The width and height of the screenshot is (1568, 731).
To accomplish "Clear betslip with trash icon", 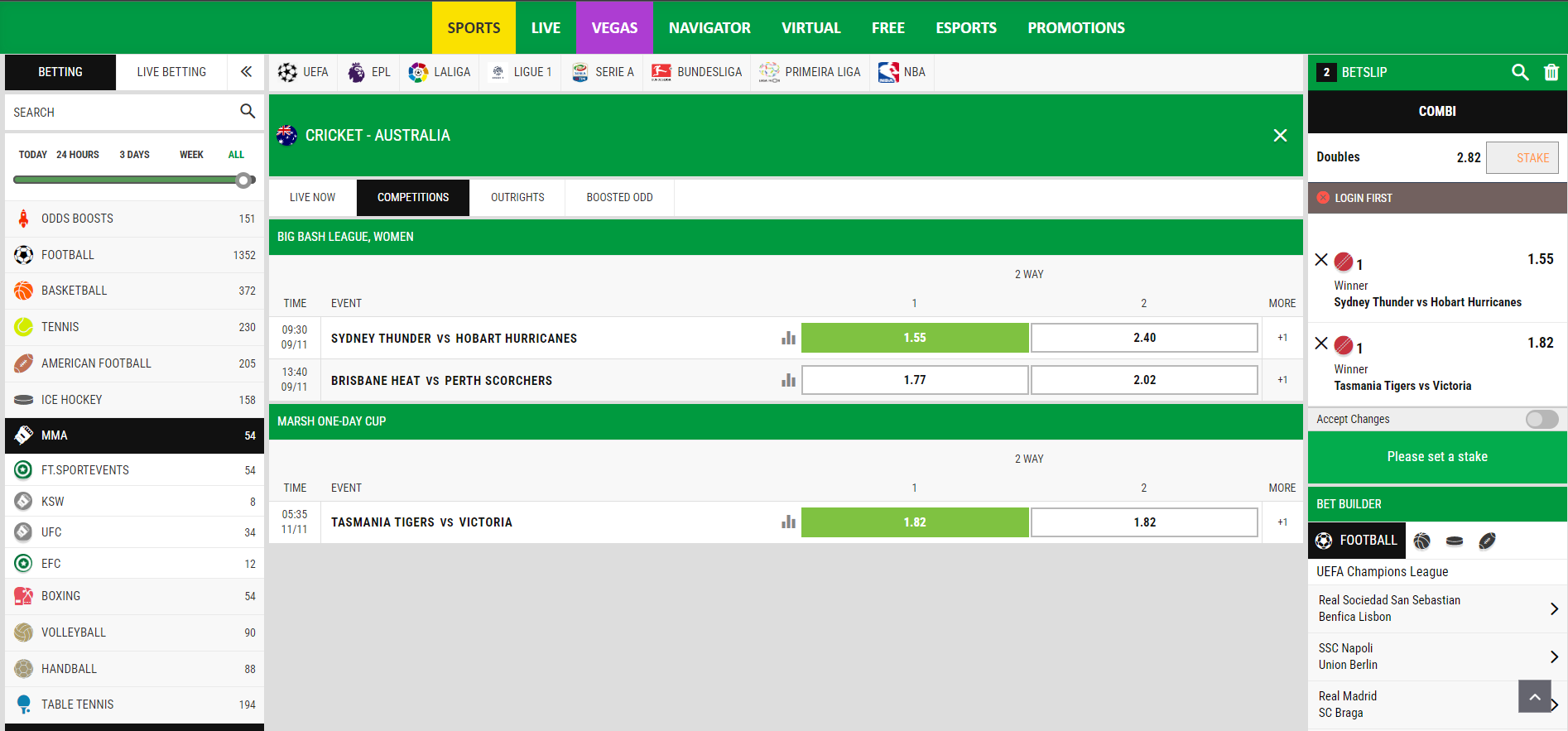I will [x=1551, y=72].
